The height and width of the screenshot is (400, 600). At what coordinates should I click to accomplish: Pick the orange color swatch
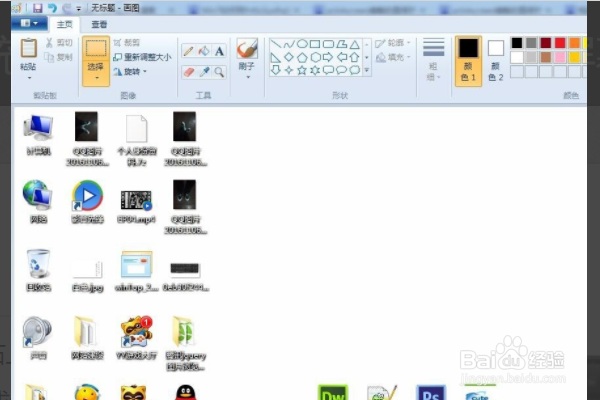[574, 43]
